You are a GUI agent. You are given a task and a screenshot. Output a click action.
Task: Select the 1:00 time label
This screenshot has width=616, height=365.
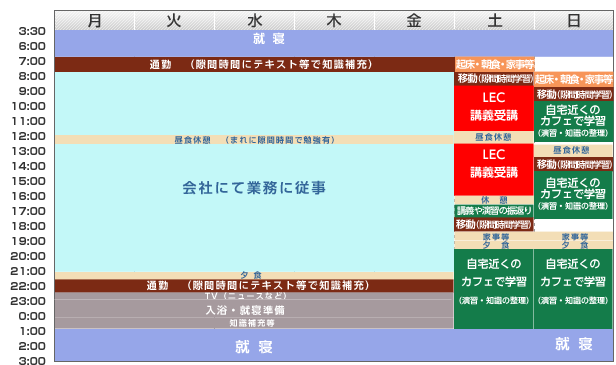(x=32, y=331)
